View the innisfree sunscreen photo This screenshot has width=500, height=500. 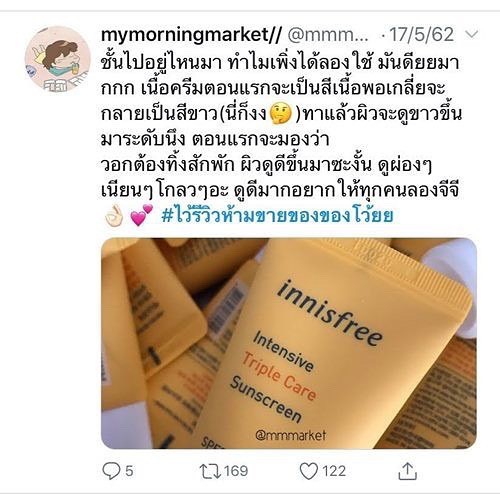point(289,343)
